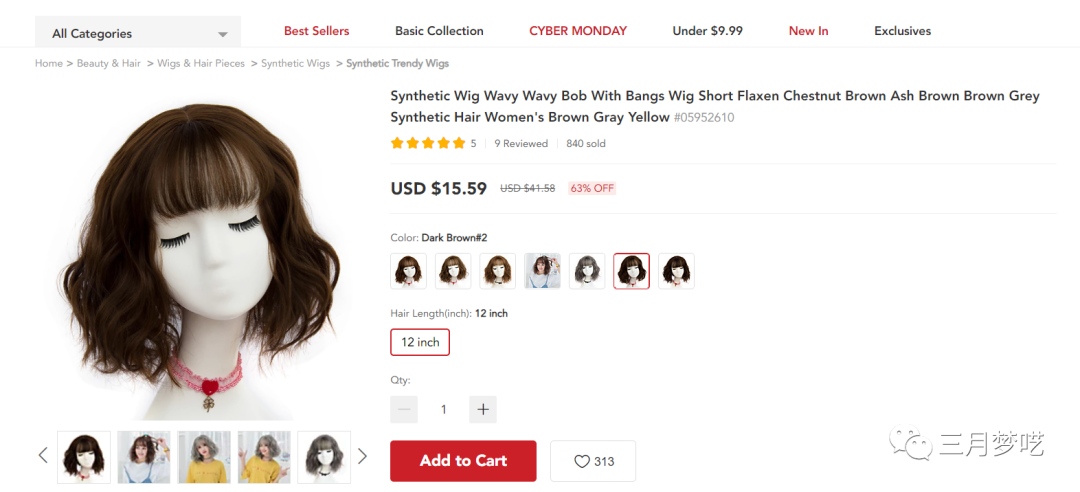Show next thumbnails with right arrow
The height and width of the screenshot is (492, 1080).
(362, 456)
